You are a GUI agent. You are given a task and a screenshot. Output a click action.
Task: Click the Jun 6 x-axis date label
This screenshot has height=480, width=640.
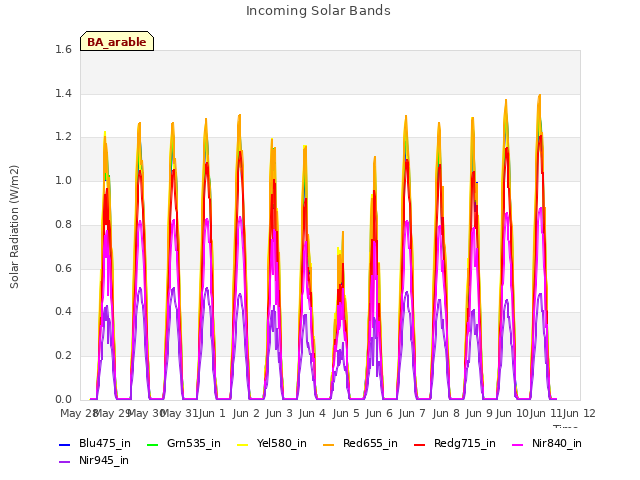(x=379, y=413)
